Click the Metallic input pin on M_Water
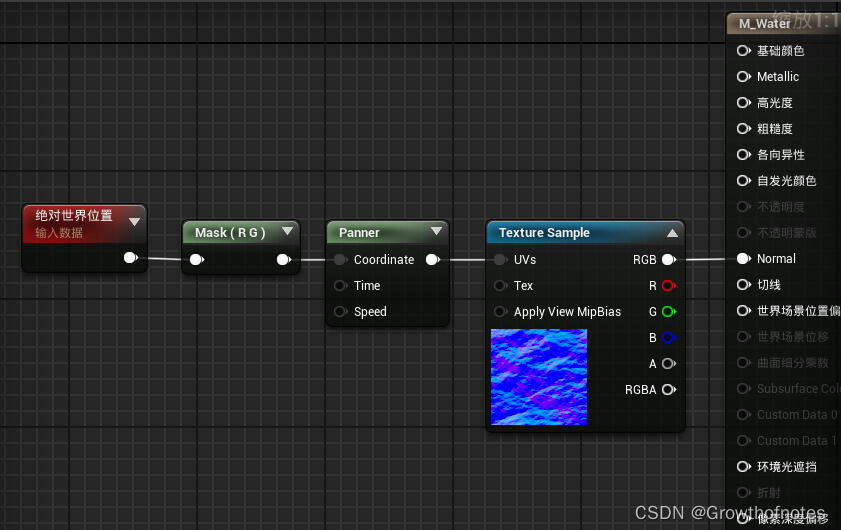Screen dimensions: 841x530 click(743, 77)
